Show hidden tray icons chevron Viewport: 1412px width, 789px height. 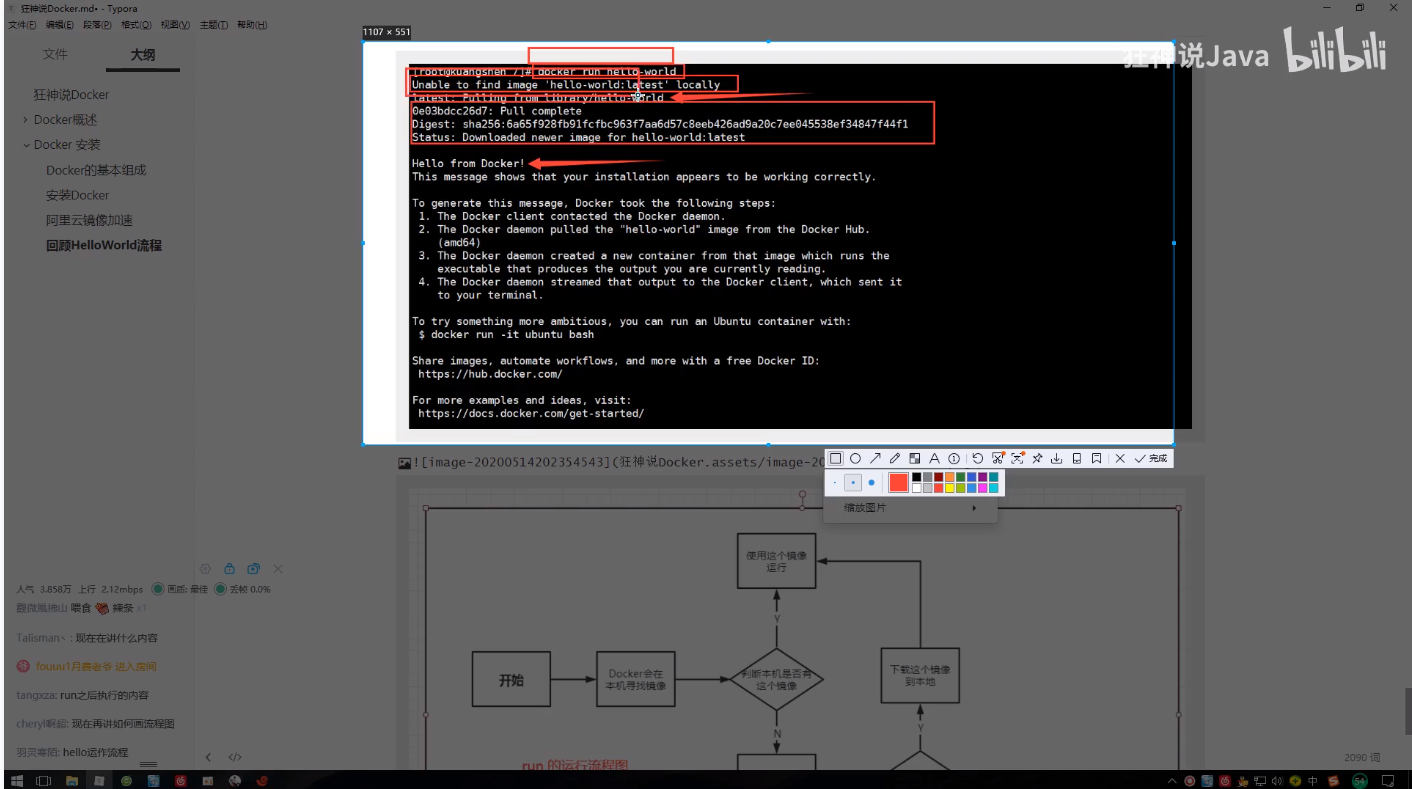pyautogui.click(x=1172, y=781)
